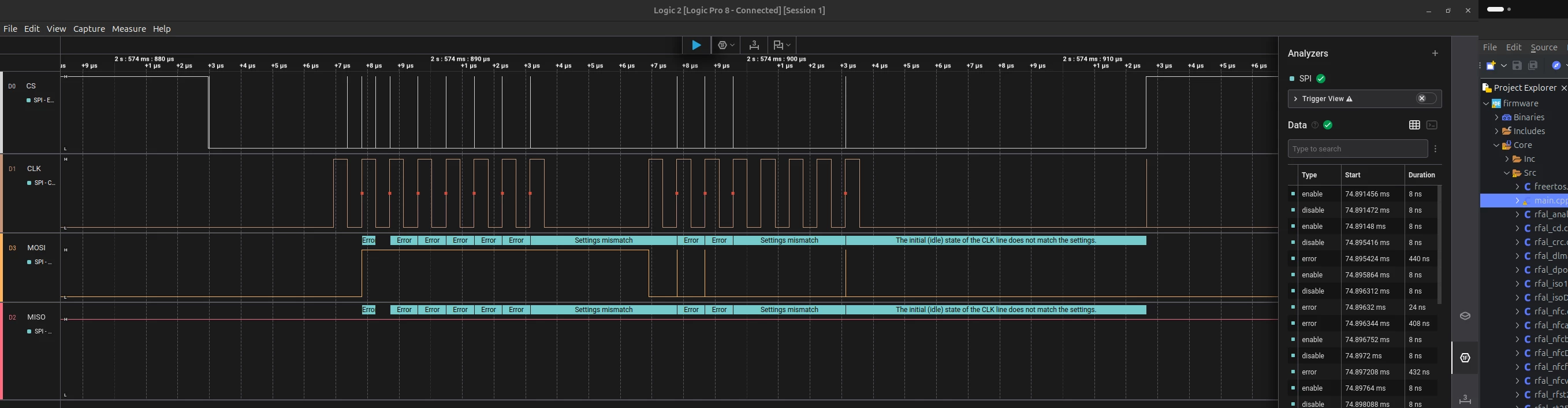
Task: Expand the Inc folder in IDE
Action: pos(1507,159)
